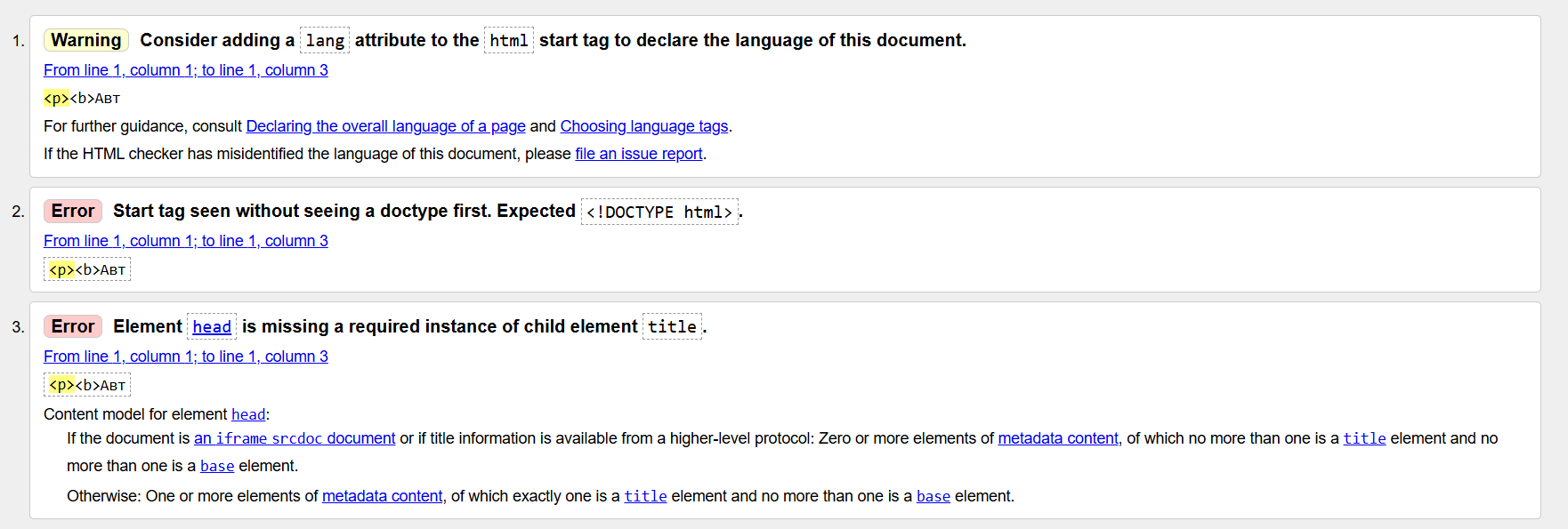Open the line location link under the missing title error
1568x529 pixels.
click(185, 357)
